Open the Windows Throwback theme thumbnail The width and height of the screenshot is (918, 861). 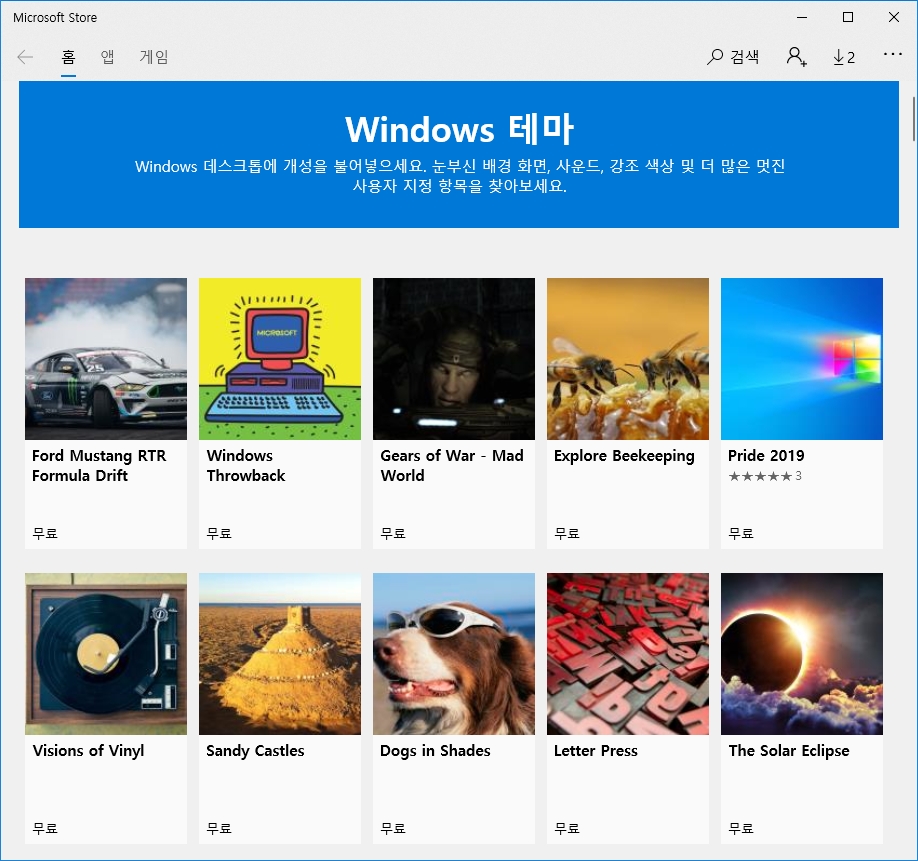click(x=280, y=359)
